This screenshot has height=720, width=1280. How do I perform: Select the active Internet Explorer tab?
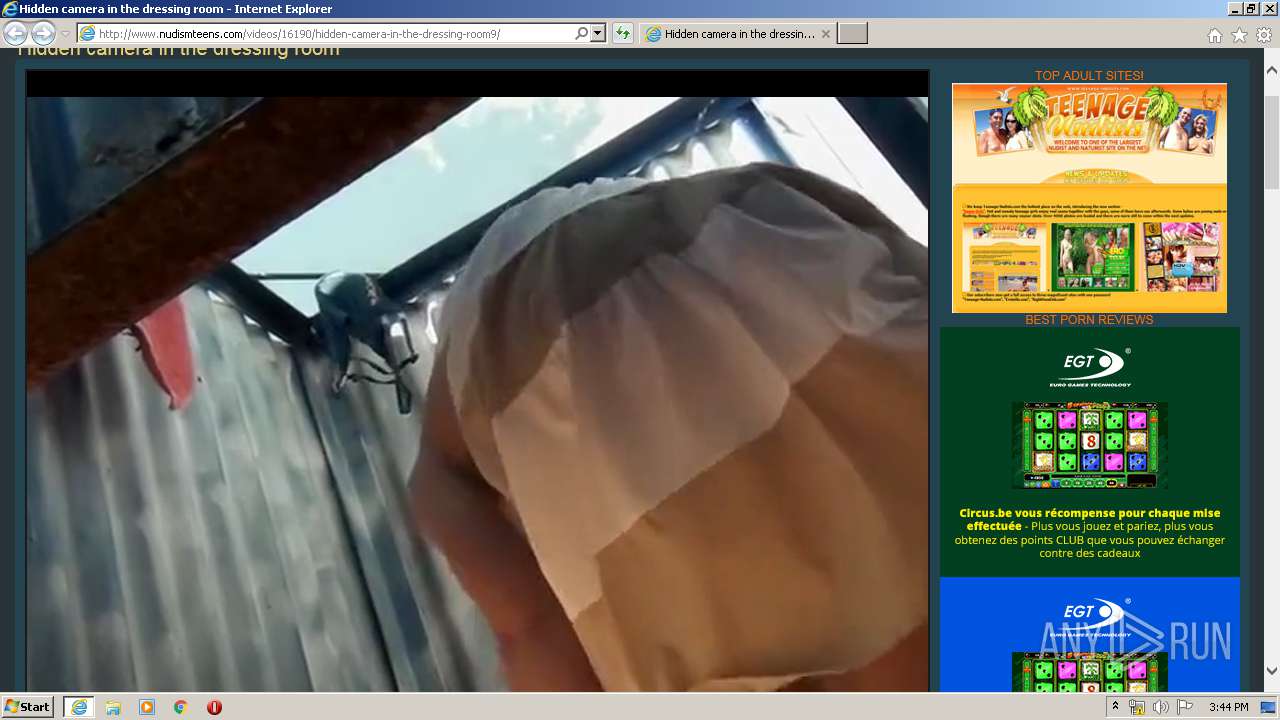(738, 34)
